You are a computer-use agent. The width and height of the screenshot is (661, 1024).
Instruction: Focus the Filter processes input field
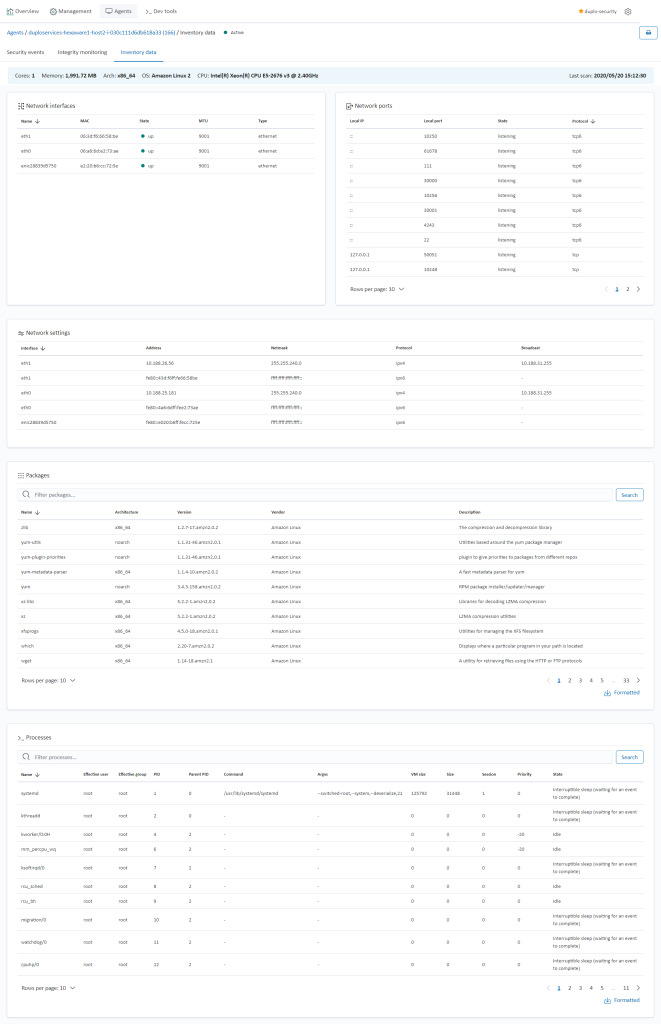320,757
